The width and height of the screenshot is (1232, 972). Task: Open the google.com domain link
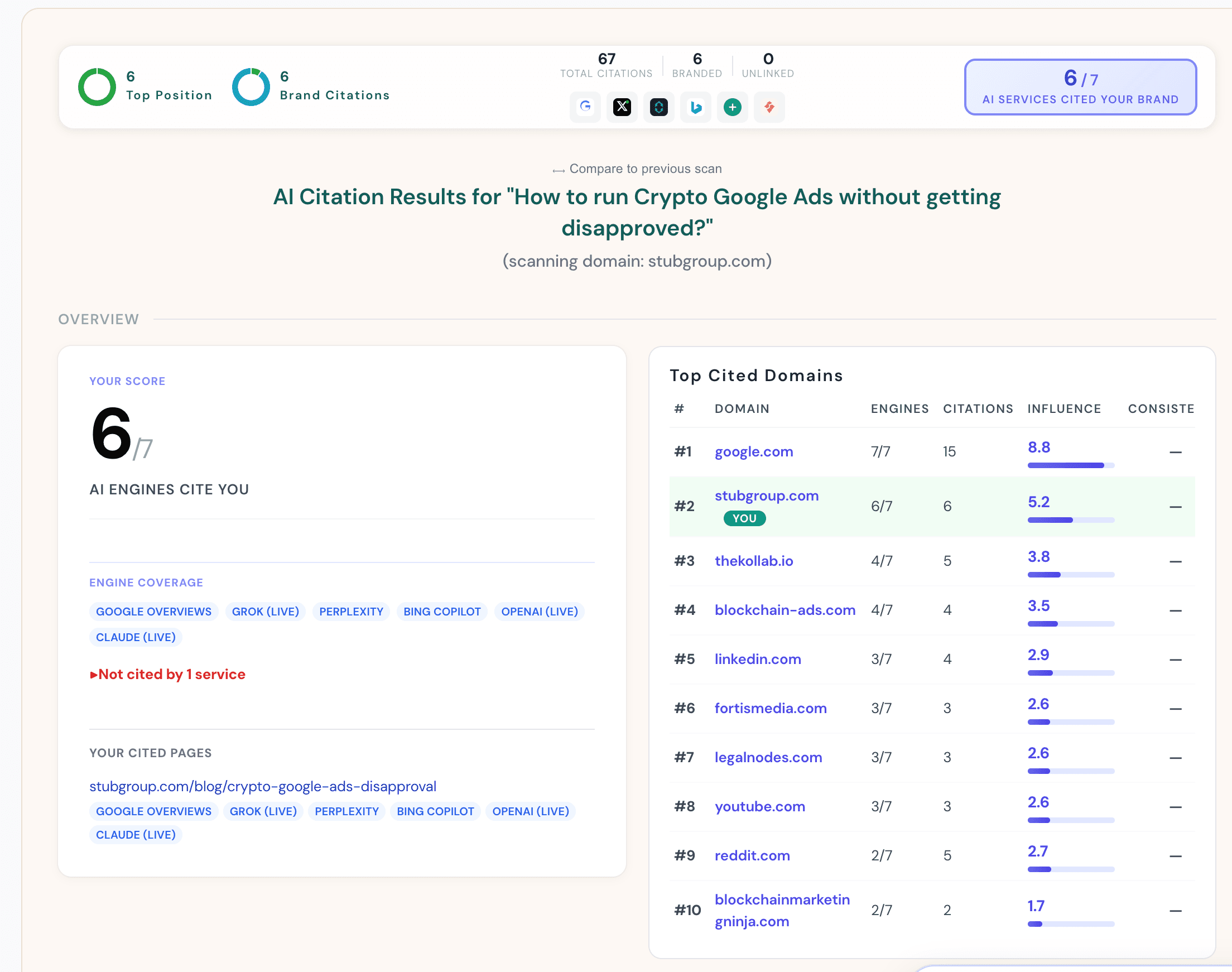753,451
